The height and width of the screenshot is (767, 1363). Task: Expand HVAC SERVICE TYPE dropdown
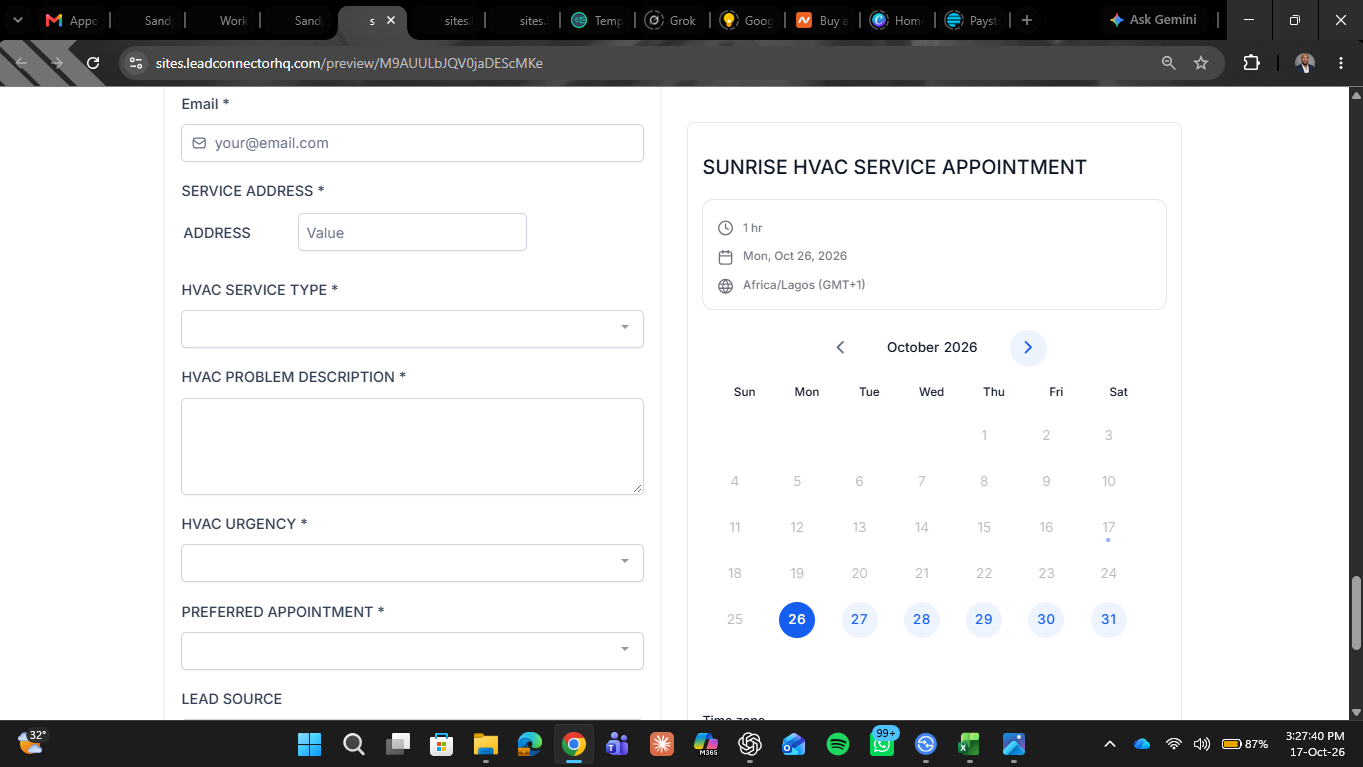(x=412, y=329)
